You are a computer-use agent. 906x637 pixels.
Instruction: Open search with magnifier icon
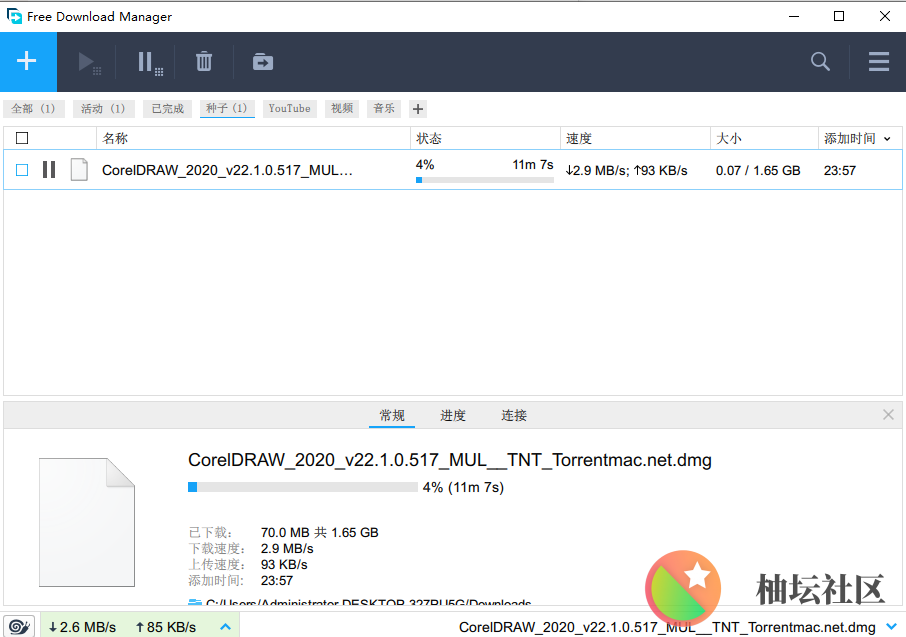coord(820,61)
